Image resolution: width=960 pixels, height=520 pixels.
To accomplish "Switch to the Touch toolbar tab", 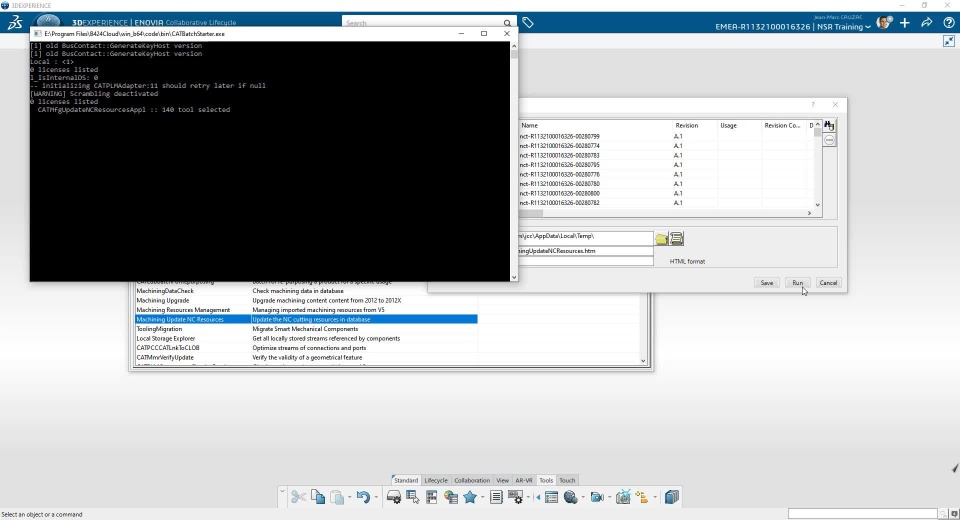I will coord(568,480).
